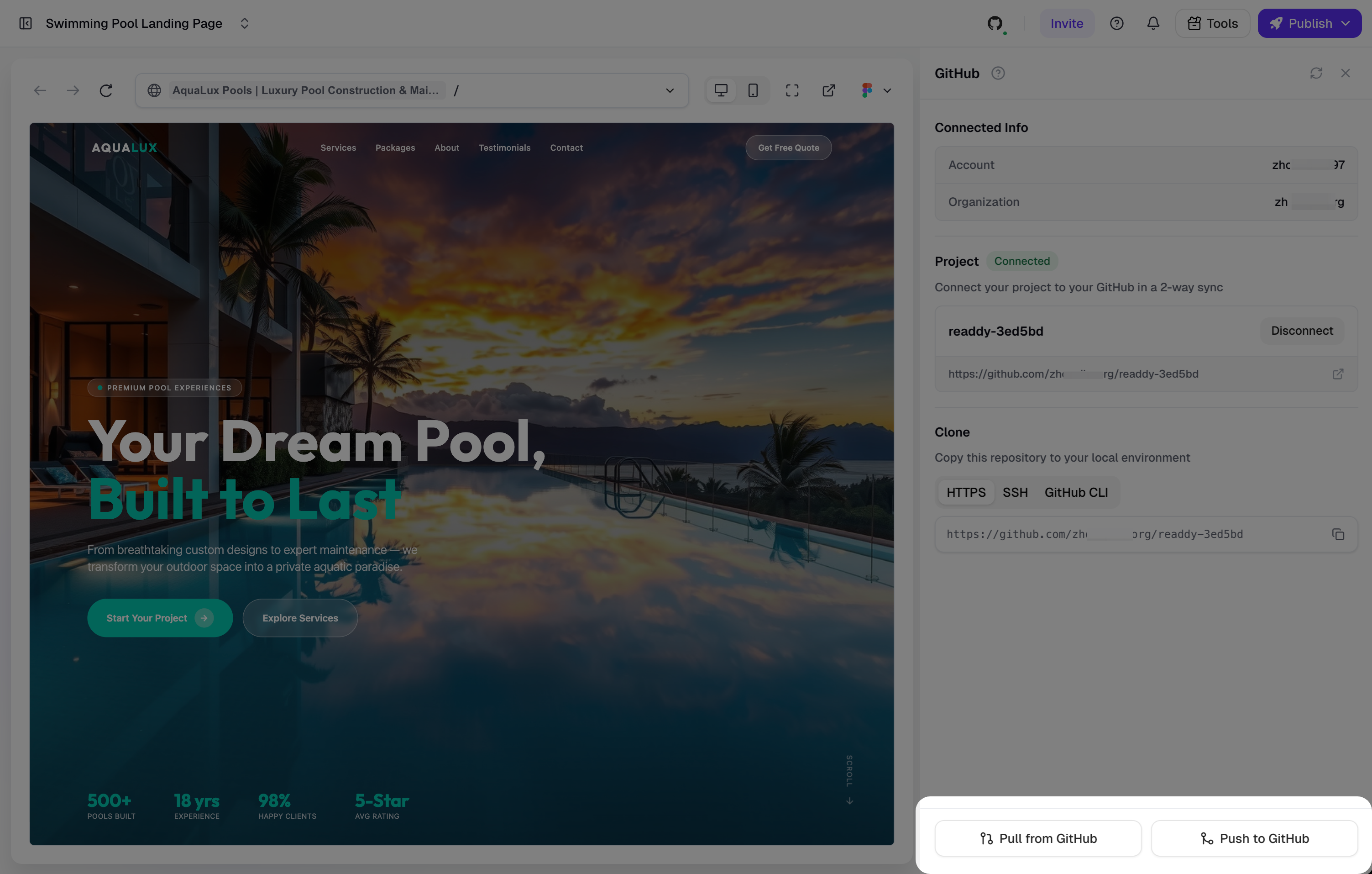This screenshot has height=874, width=1372.
Task: Expand the project name switcher
Action: [x=245, y=23]
